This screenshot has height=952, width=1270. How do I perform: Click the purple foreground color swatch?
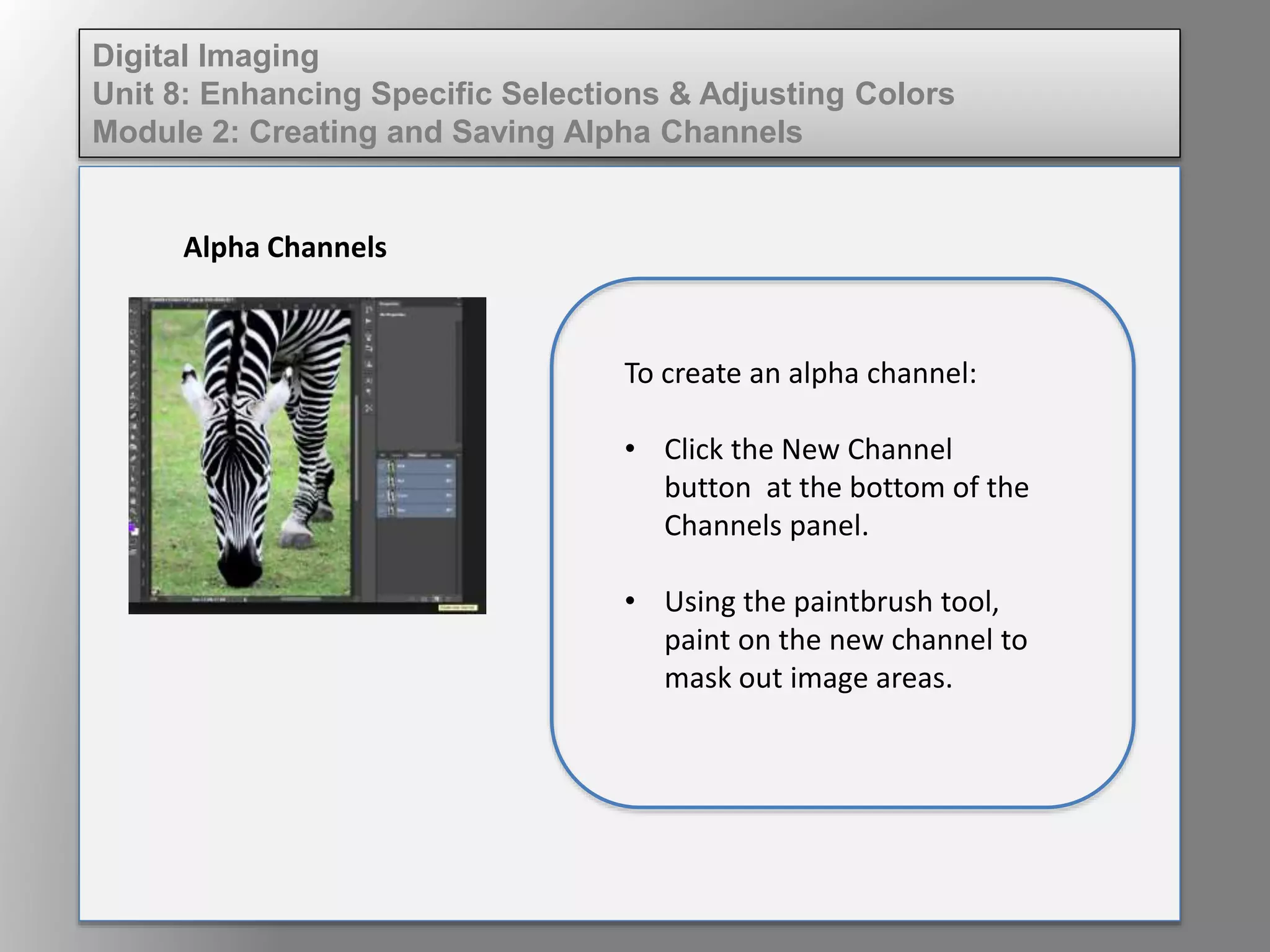[131, 526]
